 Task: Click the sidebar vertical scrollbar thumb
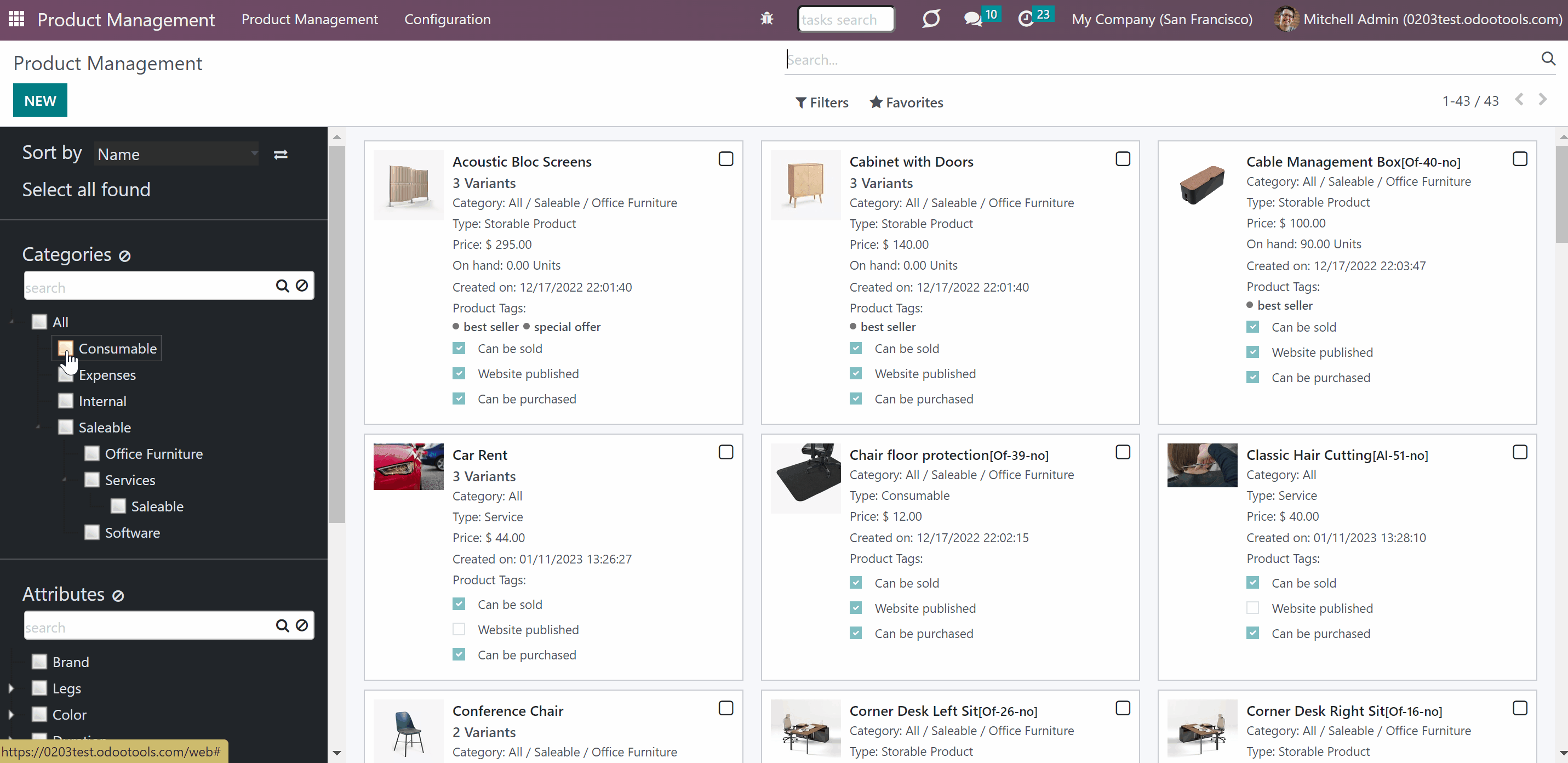tap(336, 334)
